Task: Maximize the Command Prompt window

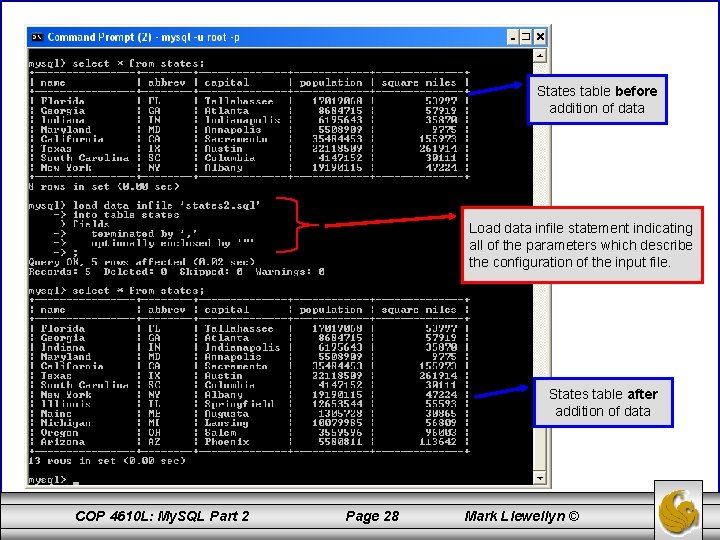Action: coord(526,37)
